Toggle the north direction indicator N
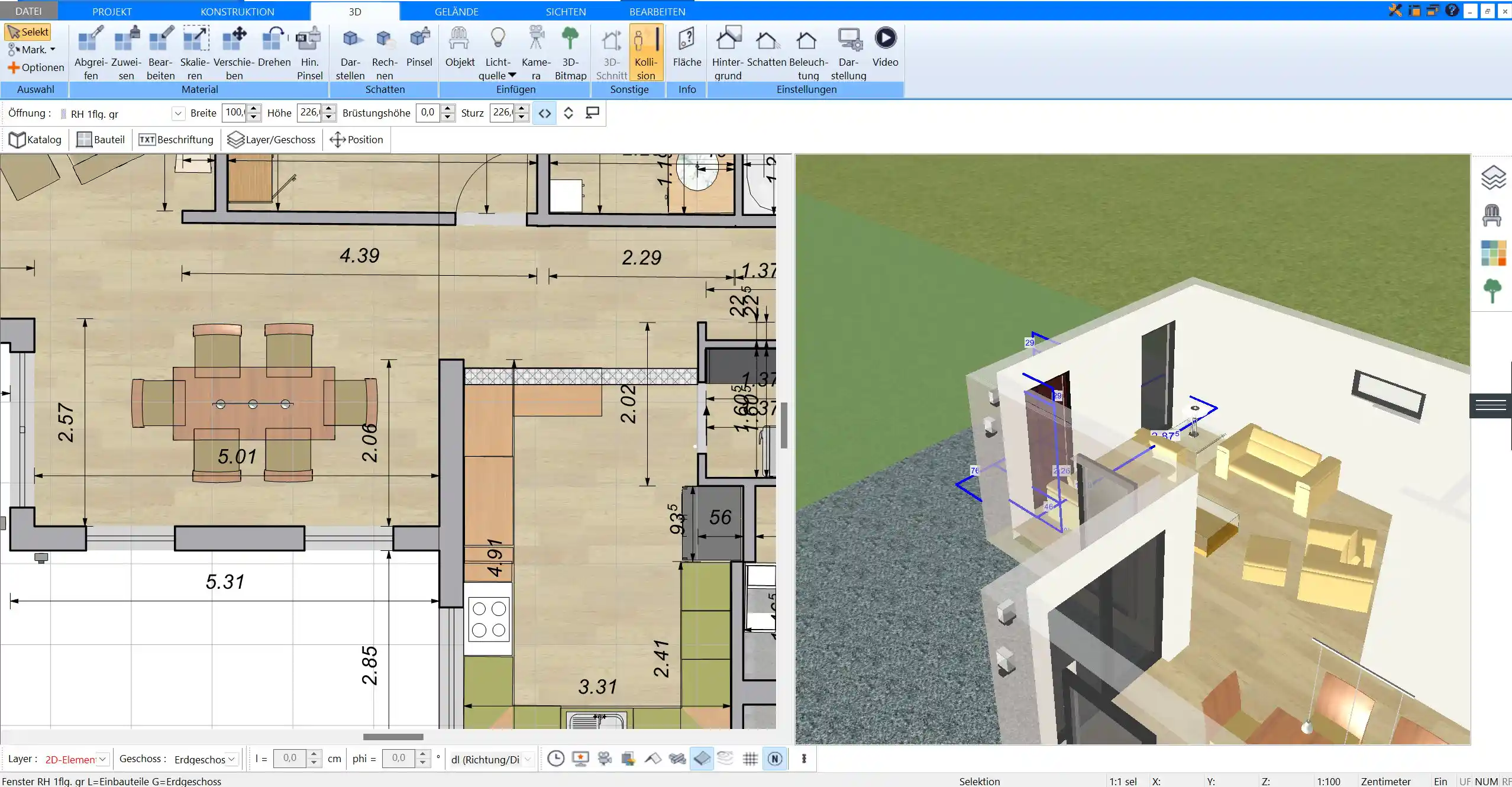 [775, 758]
